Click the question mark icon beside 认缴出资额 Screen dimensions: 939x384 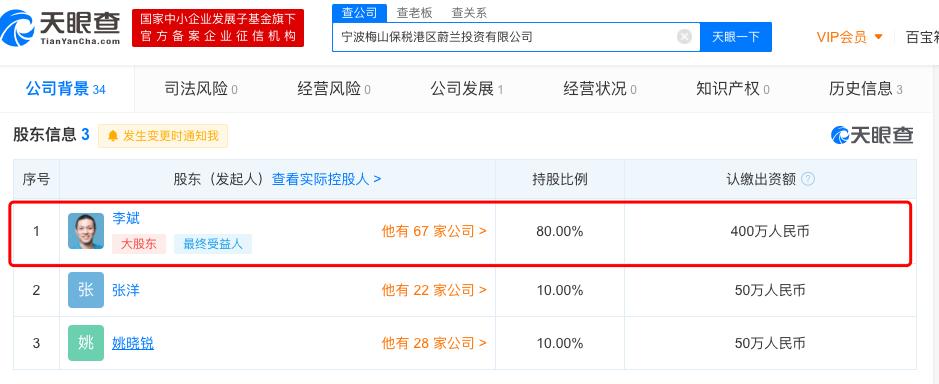point(808,179)
